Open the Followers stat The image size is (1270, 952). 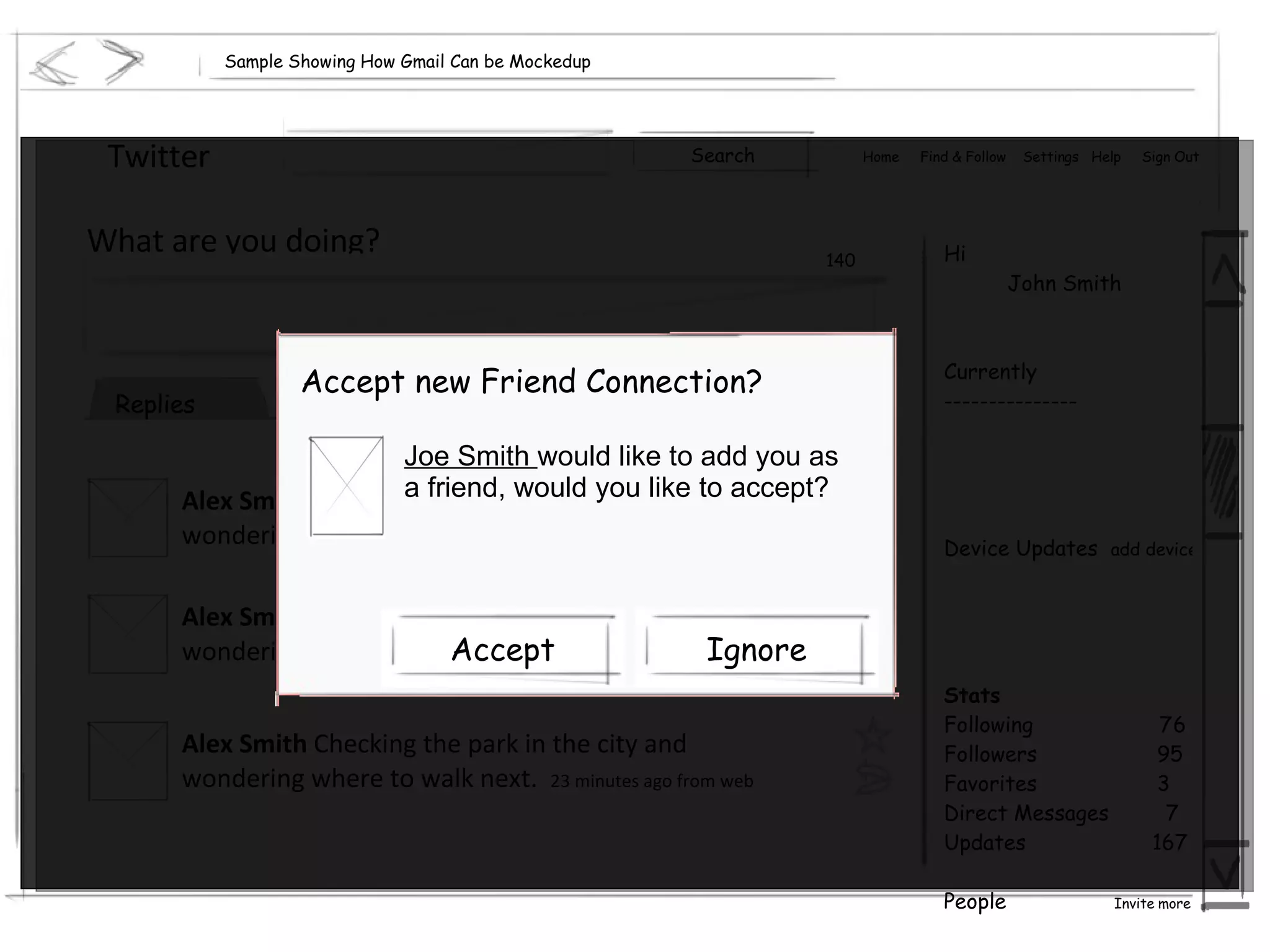coord(990,754)
